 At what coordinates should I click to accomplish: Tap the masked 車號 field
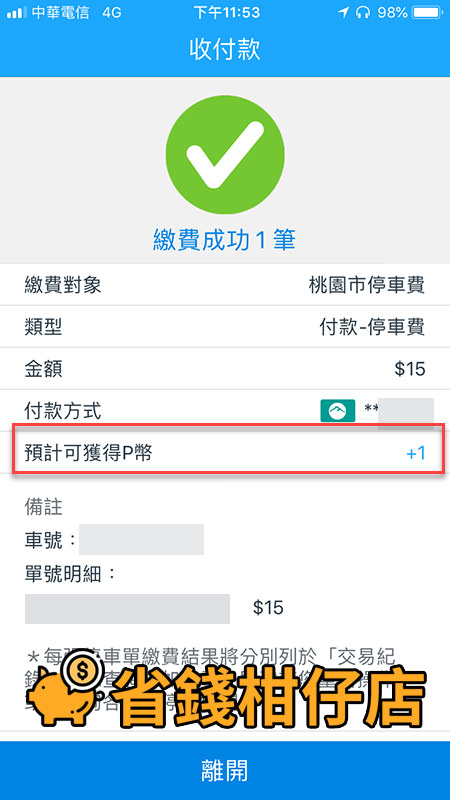pos(141,539)
